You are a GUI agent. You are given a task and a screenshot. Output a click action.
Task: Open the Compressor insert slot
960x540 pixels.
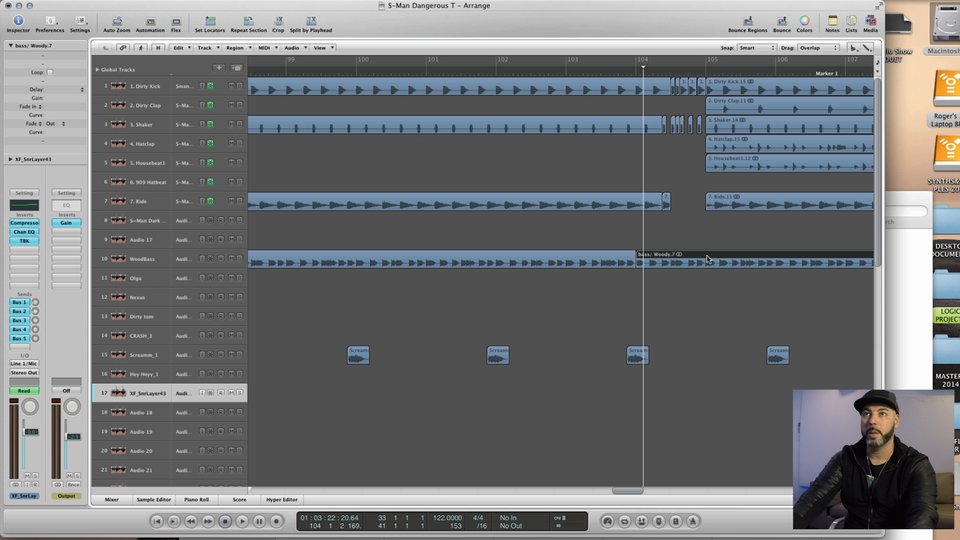pos(24,223)
